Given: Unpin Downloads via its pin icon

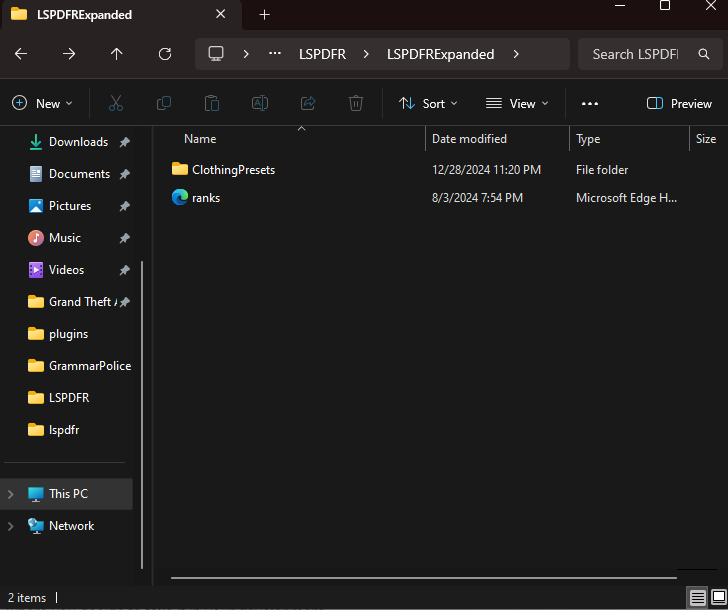Looking at the screenshot, I should point(124,142).
